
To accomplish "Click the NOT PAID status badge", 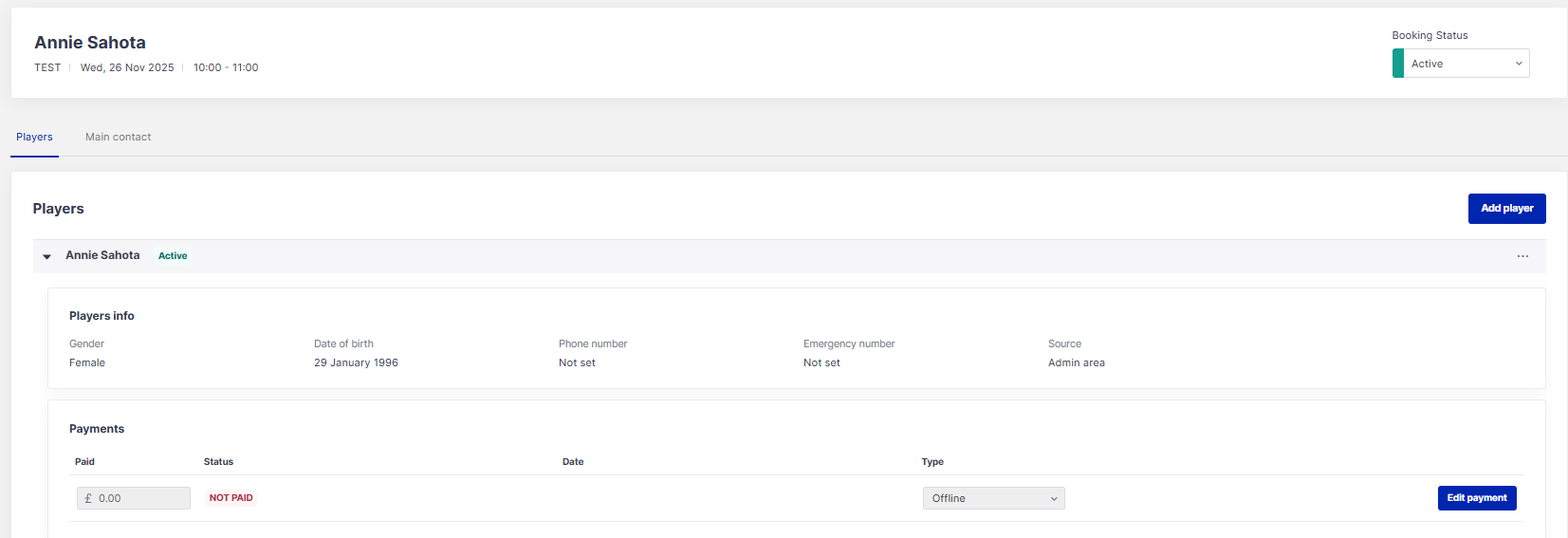I will pos(231,498).
